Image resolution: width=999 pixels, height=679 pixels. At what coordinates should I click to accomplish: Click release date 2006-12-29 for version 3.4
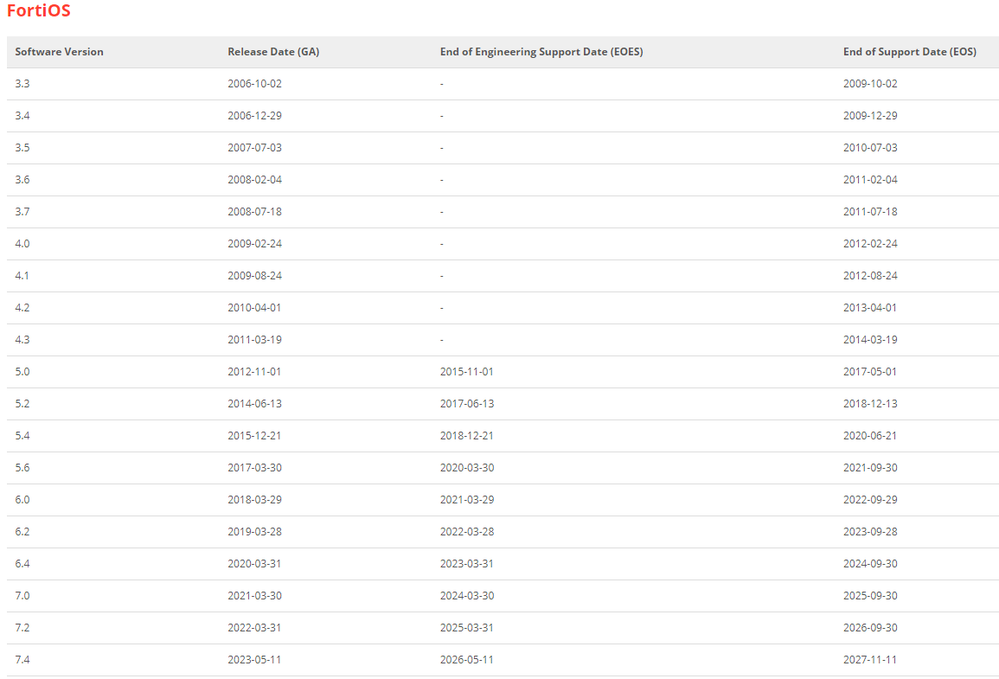pos(254,116)
